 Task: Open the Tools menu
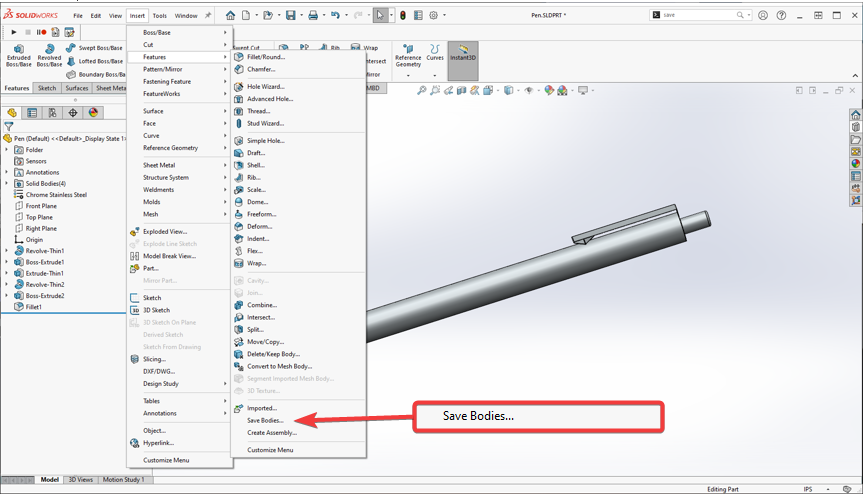pyautogui.click(x=159, y=15)
